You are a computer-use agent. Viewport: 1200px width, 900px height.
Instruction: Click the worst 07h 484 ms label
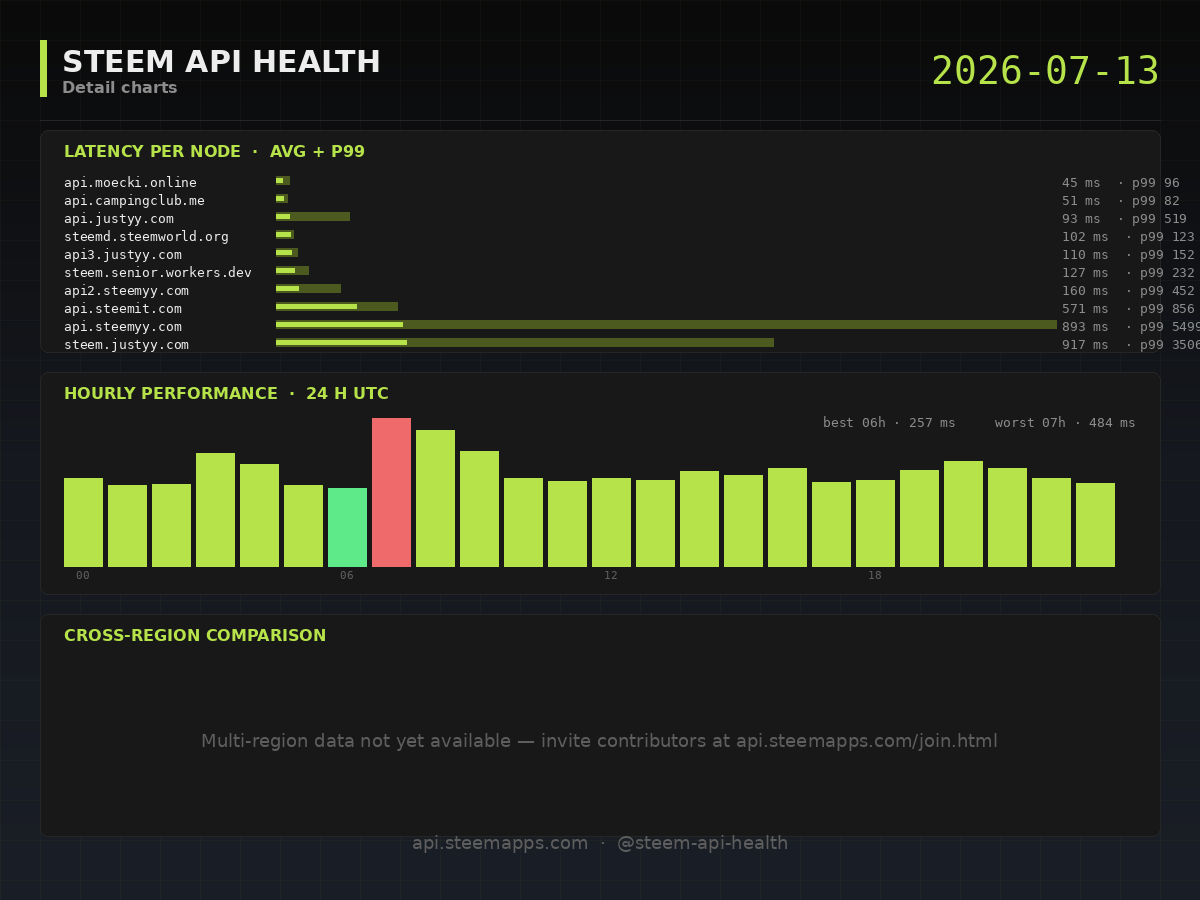pyautogui.click(x=1065, y=423)
